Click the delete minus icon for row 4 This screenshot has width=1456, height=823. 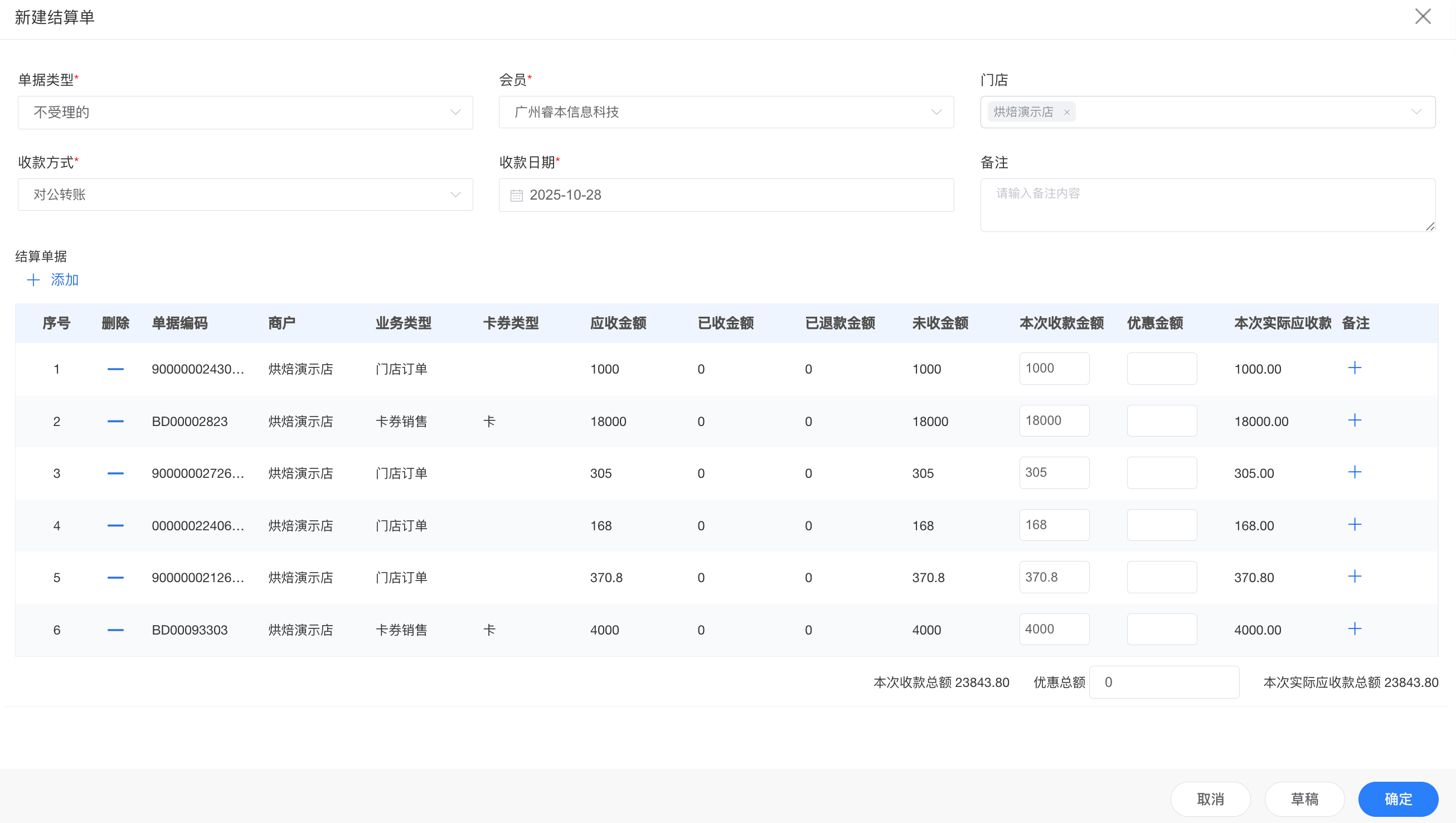click(115, 526)
